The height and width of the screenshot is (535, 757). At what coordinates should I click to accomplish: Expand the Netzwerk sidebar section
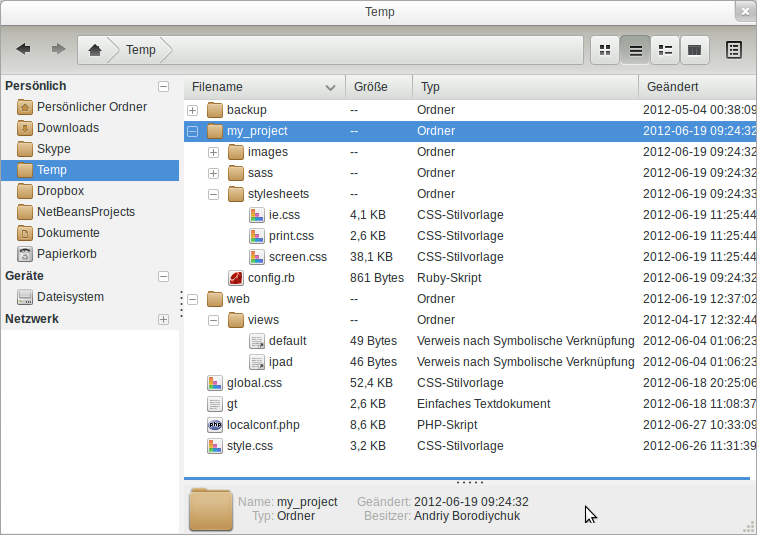pos(164,319)
